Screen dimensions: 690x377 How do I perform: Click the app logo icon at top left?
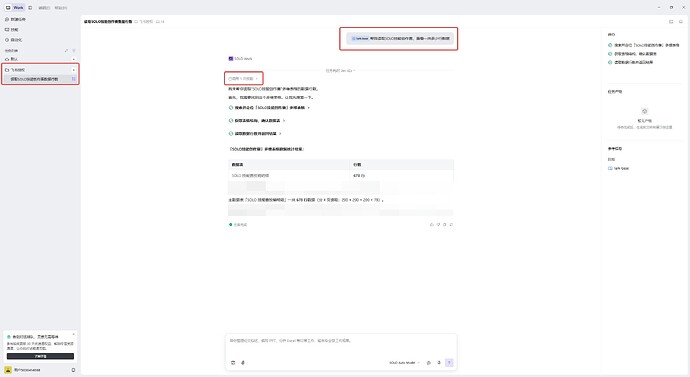7,7
